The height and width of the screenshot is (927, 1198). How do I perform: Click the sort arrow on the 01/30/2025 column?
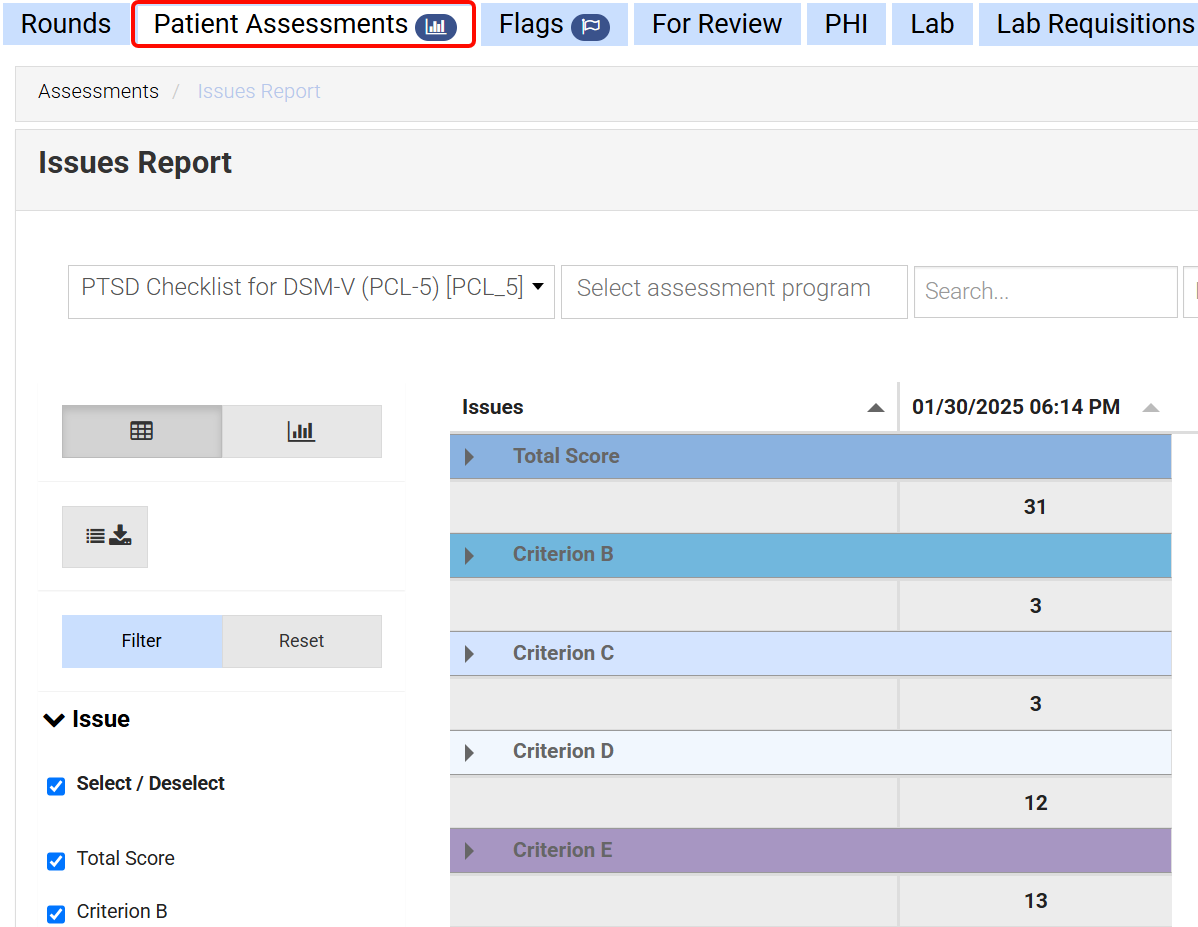[1150, 407]
